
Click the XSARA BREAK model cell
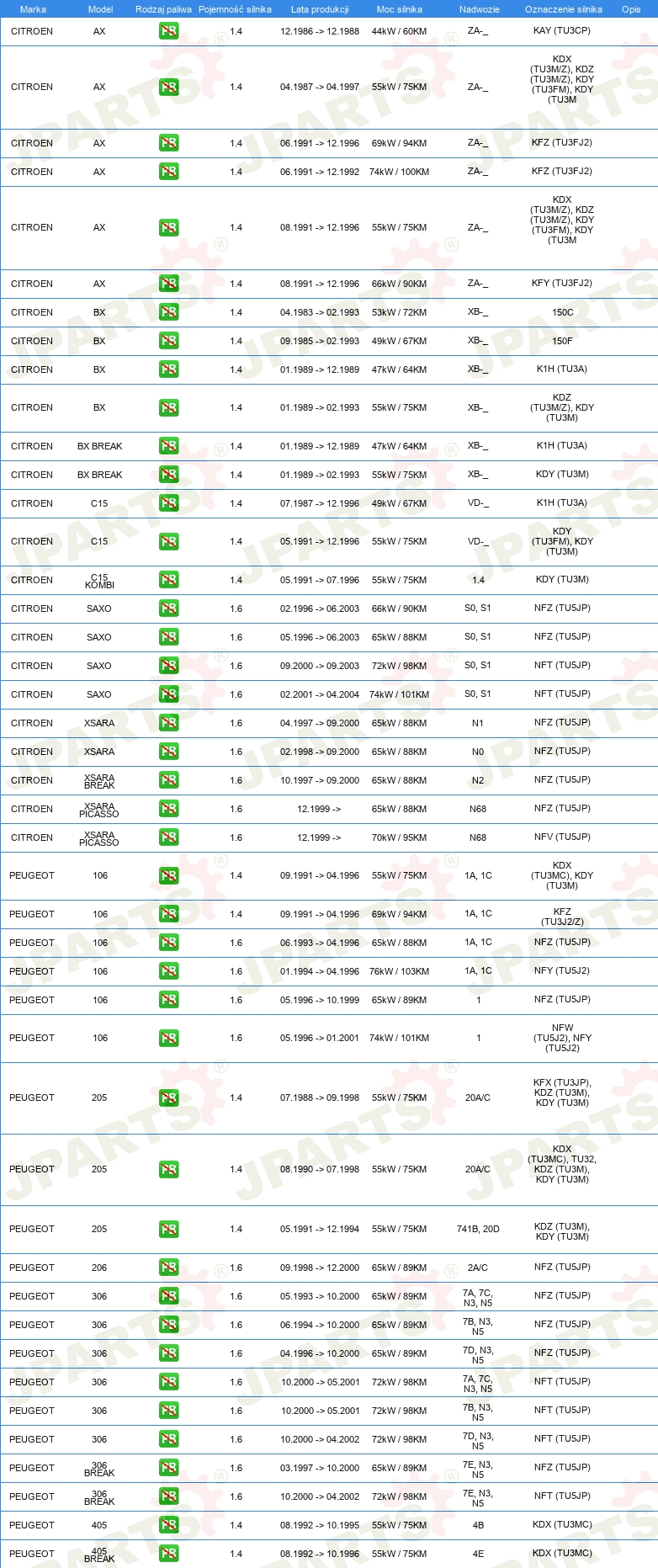(x=99, y=781)
